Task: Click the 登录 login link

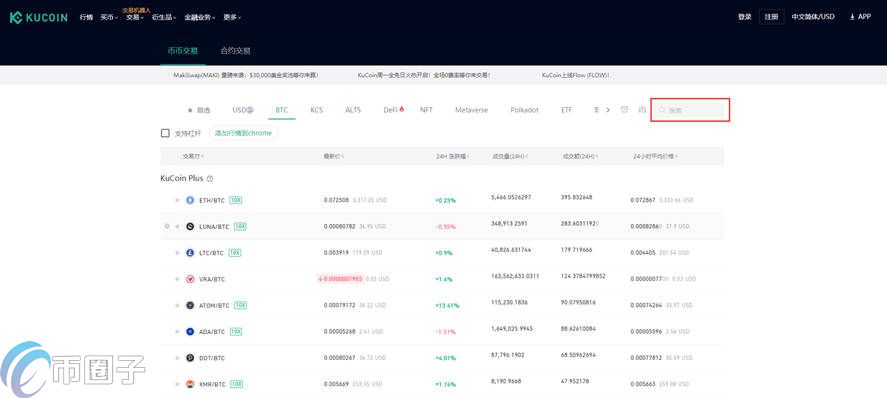Action: pos(744,17)
